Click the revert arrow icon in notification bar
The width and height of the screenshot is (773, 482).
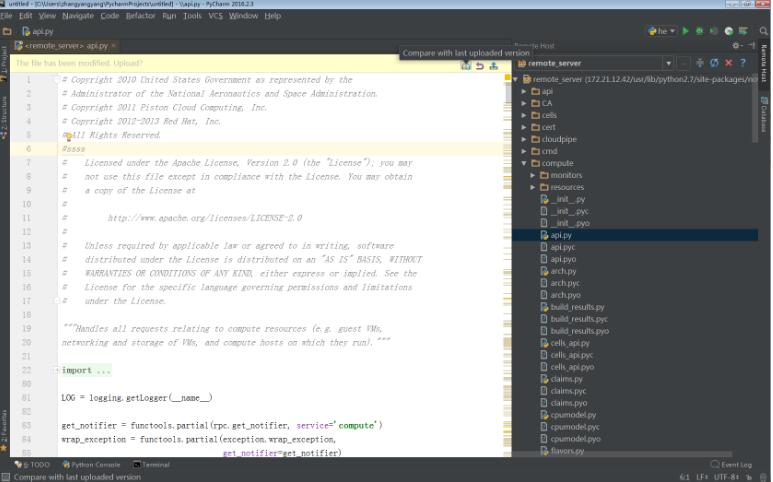pyautogui.click(x=480, y=66)
